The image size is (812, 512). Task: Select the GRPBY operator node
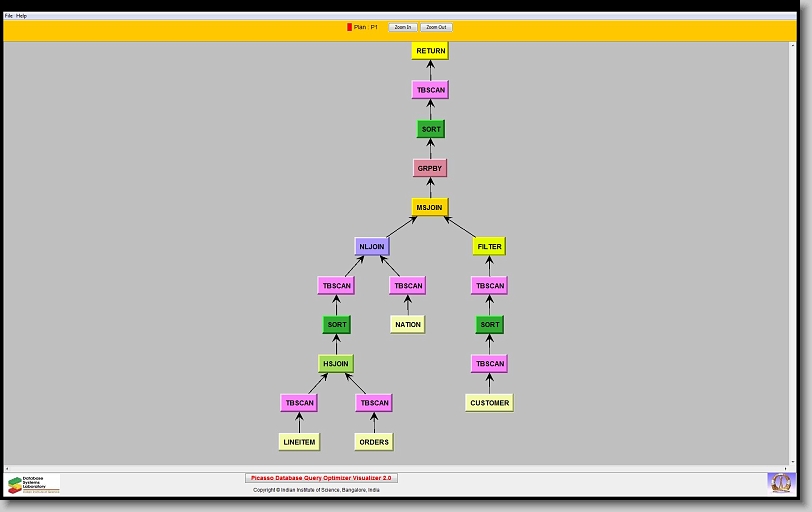coord(430,168)
